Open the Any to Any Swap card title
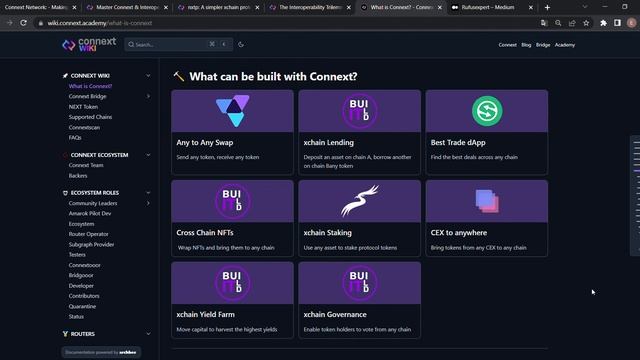The image size is (640, 360). click(x=205, y=142)
